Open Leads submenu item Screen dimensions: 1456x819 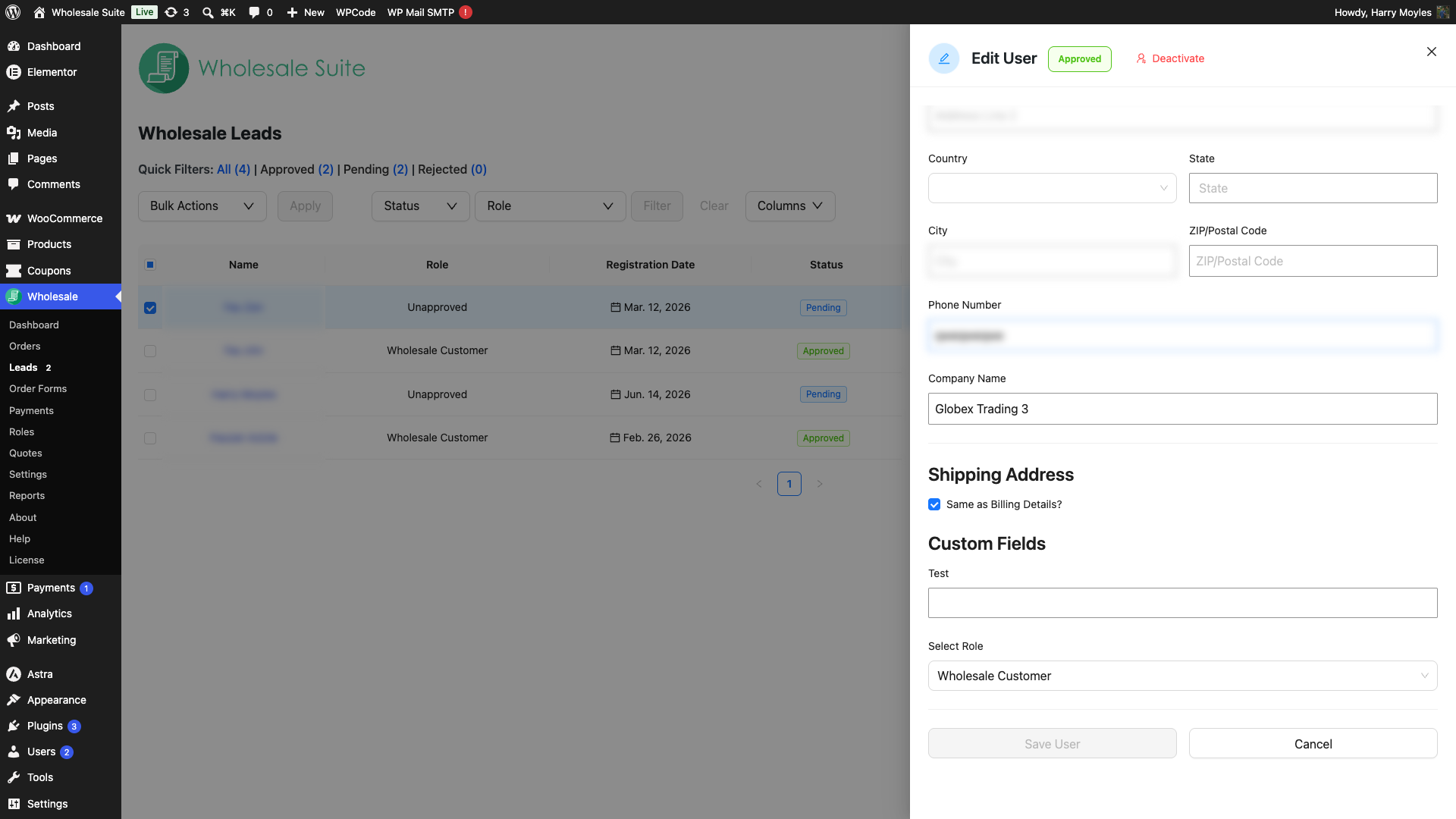24,367
